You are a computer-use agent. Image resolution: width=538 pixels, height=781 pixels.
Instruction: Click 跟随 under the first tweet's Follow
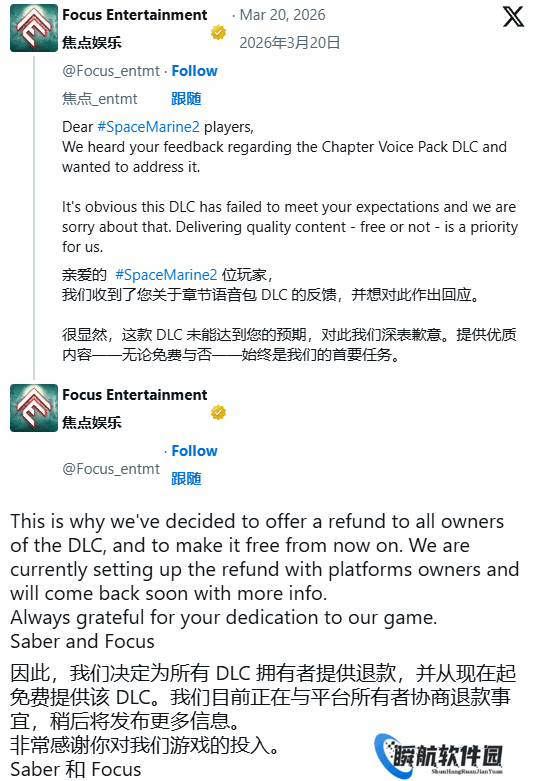186,99
